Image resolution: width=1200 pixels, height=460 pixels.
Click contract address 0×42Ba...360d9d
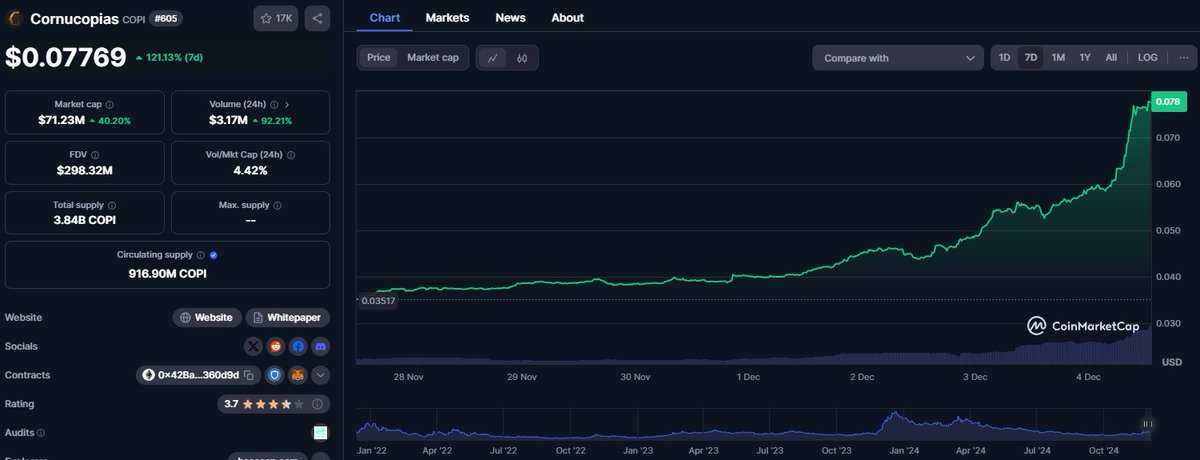(197, 375)
